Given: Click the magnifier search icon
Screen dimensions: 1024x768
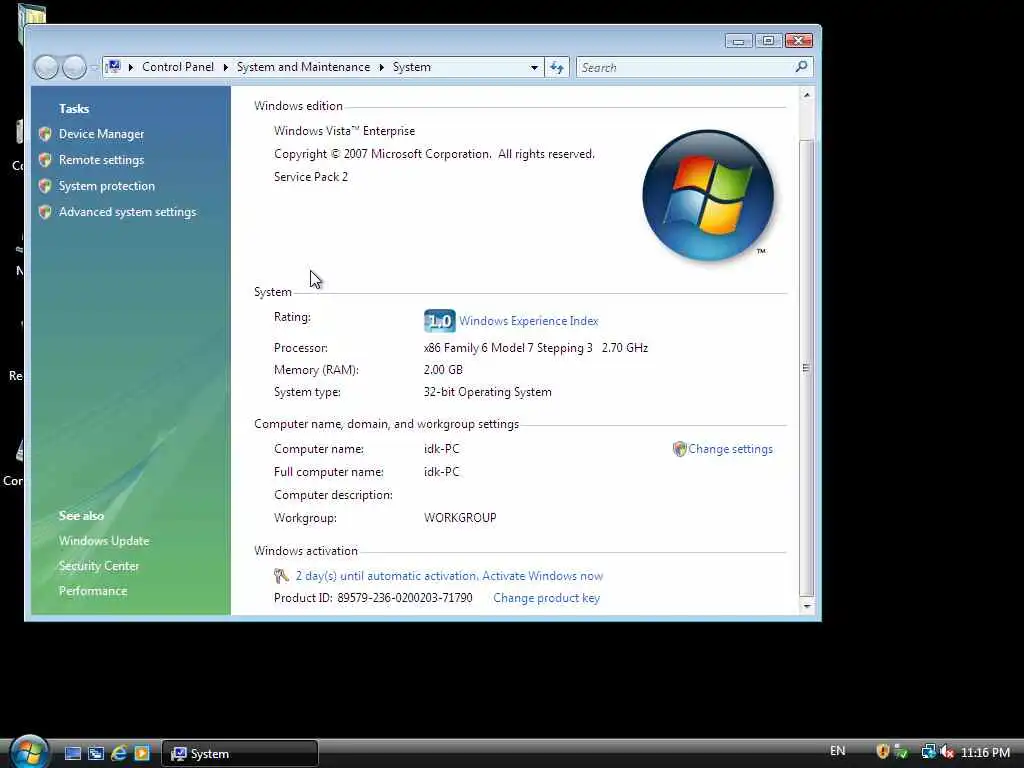Looking at the screenshot, I should point(801,67).
